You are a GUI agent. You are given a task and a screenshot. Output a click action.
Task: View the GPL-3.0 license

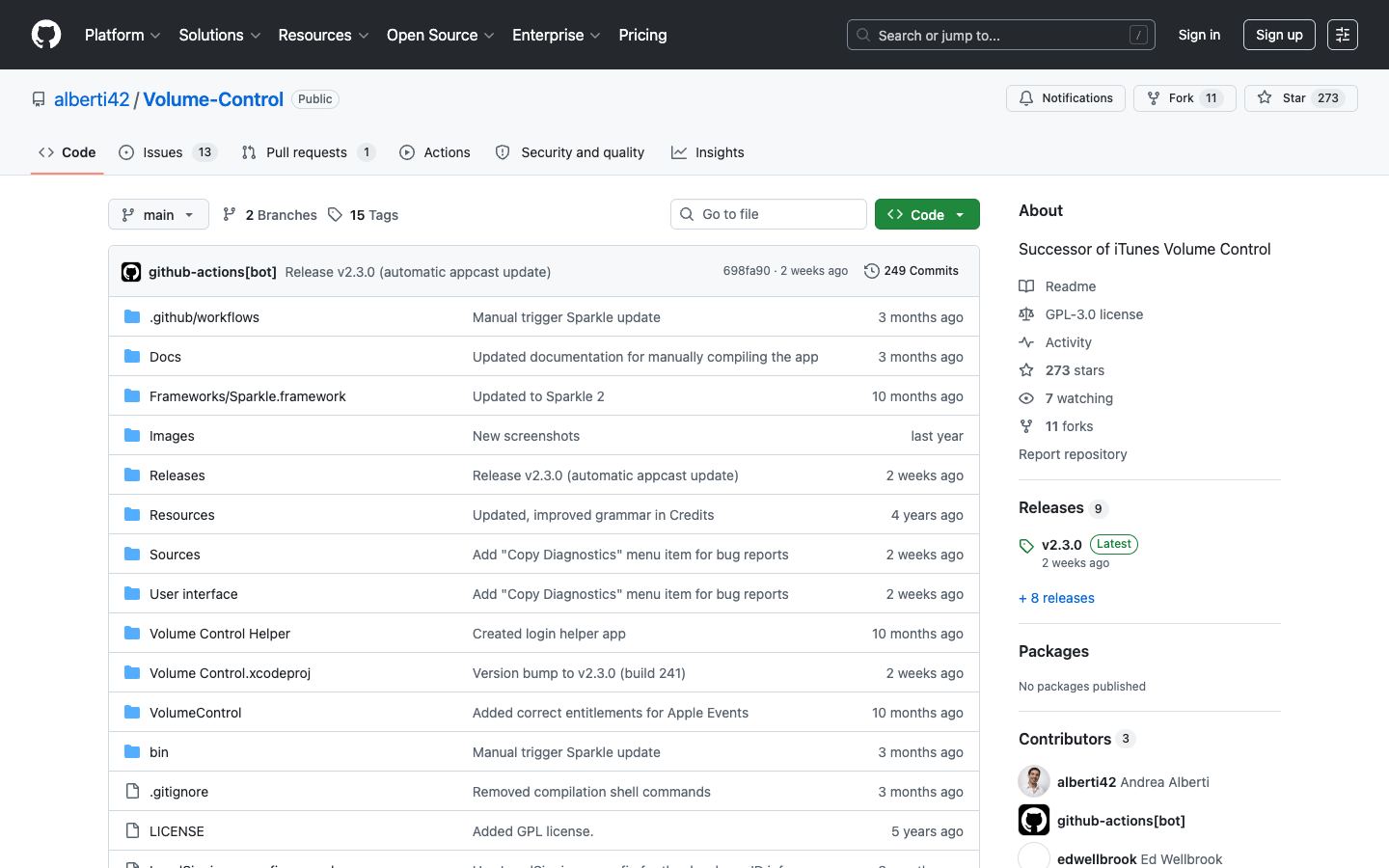coord(1081,314)
